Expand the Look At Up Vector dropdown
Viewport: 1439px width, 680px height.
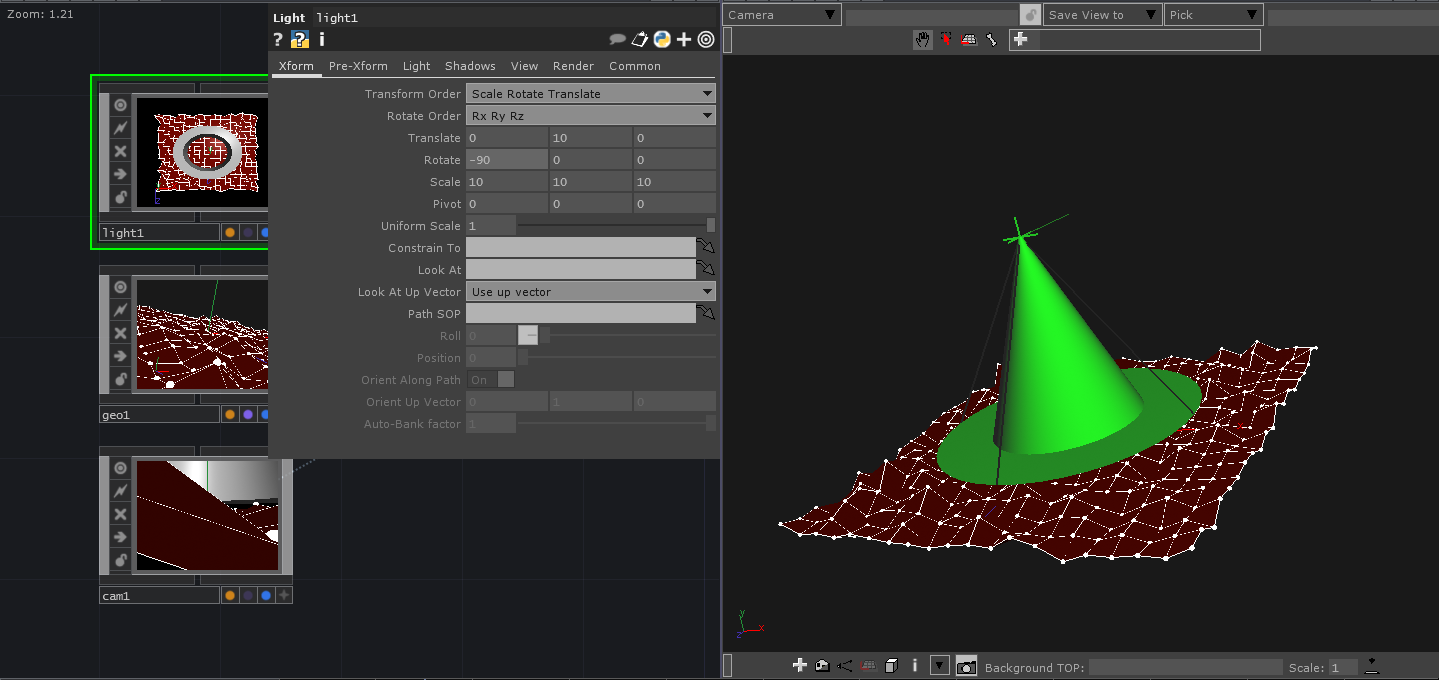click(x=591, y=292)
